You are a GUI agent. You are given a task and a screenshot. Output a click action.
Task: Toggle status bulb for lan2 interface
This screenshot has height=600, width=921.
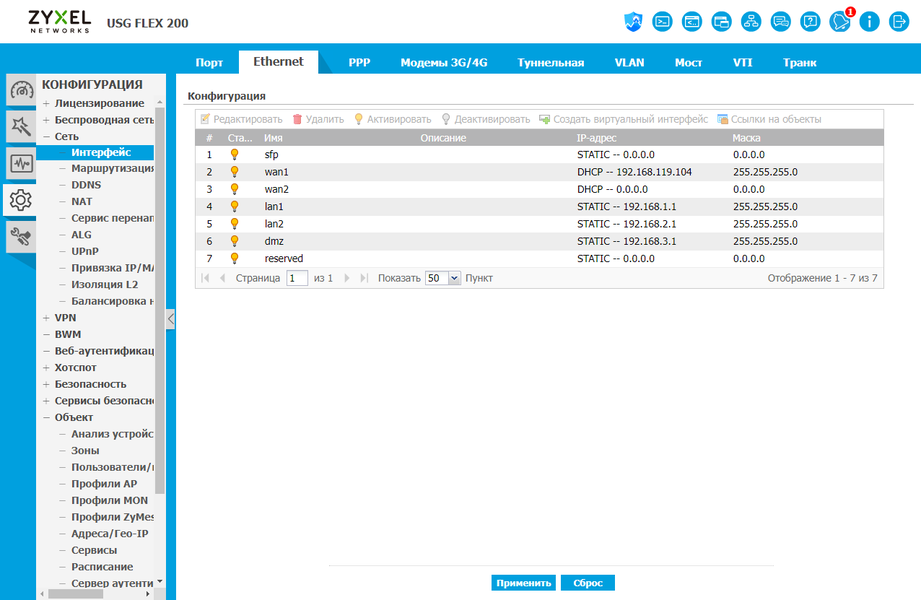(x=234, y=223)
